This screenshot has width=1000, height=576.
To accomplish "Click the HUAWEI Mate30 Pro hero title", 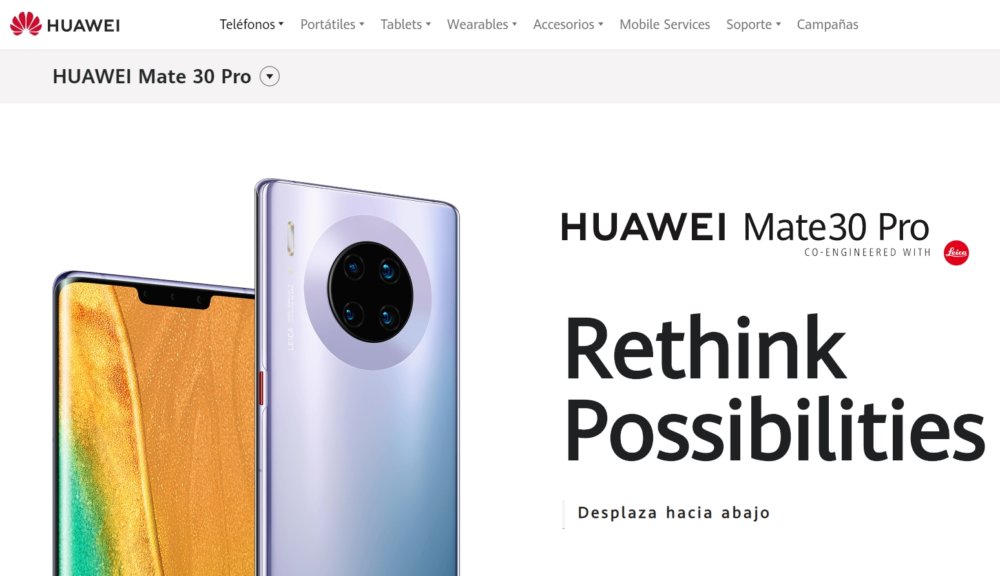I will point(745,226).
